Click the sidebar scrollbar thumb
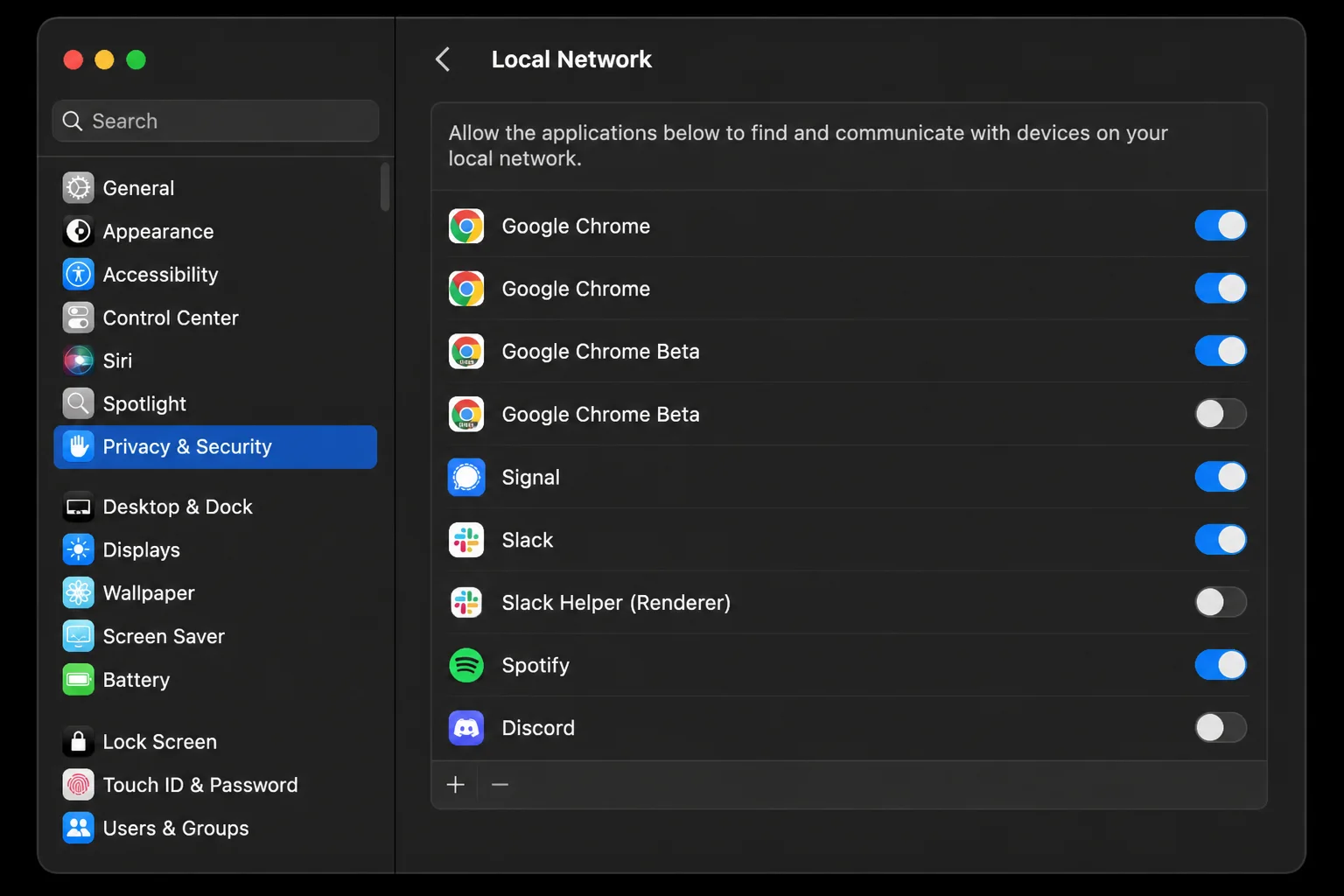1344x896 pixels. tap(385, 186)
